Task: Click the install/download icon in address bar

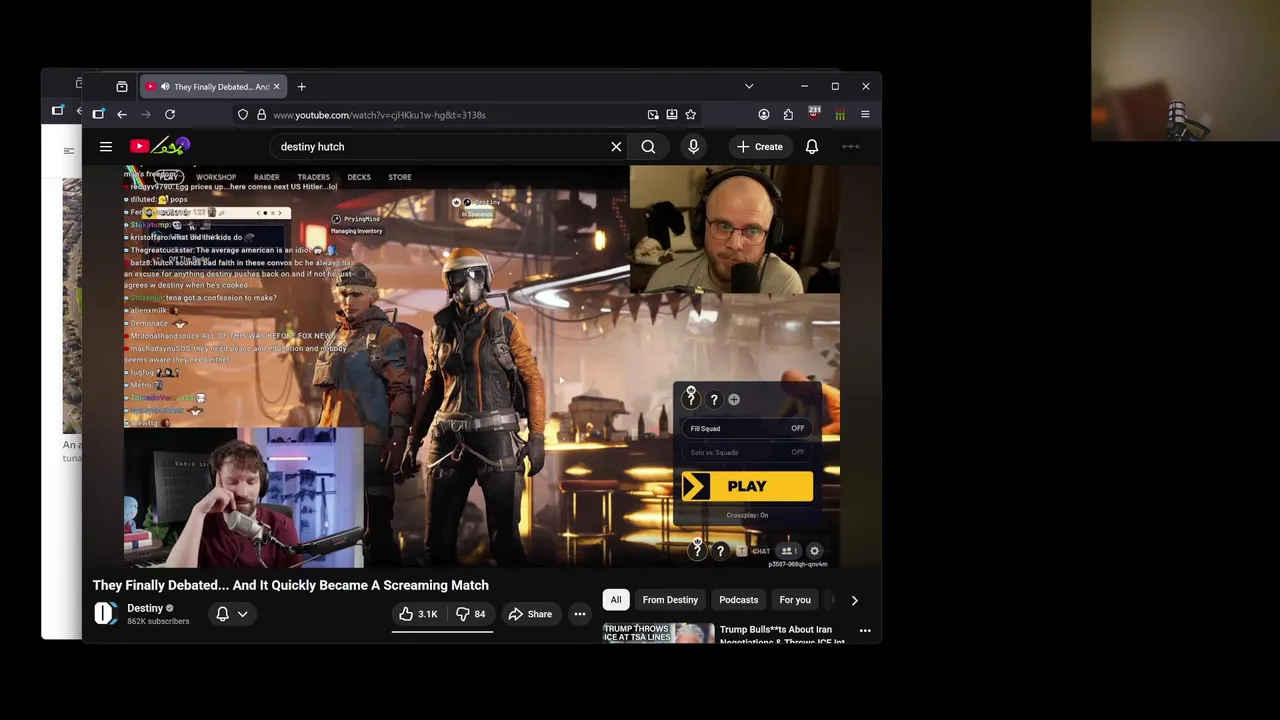Action: pos(672,115)
